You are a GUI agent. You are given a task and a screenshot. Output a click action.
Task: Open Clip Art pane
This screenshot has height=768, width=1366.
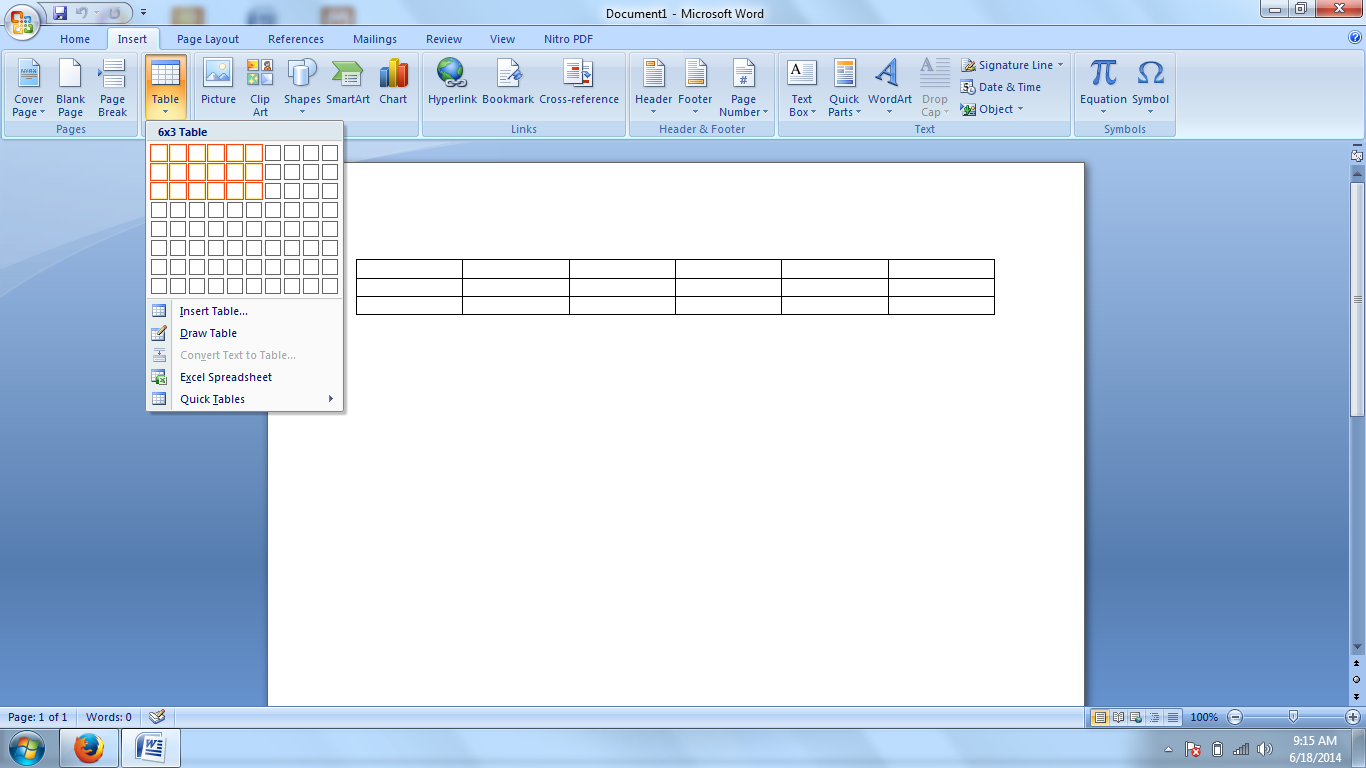click(260, 88)
